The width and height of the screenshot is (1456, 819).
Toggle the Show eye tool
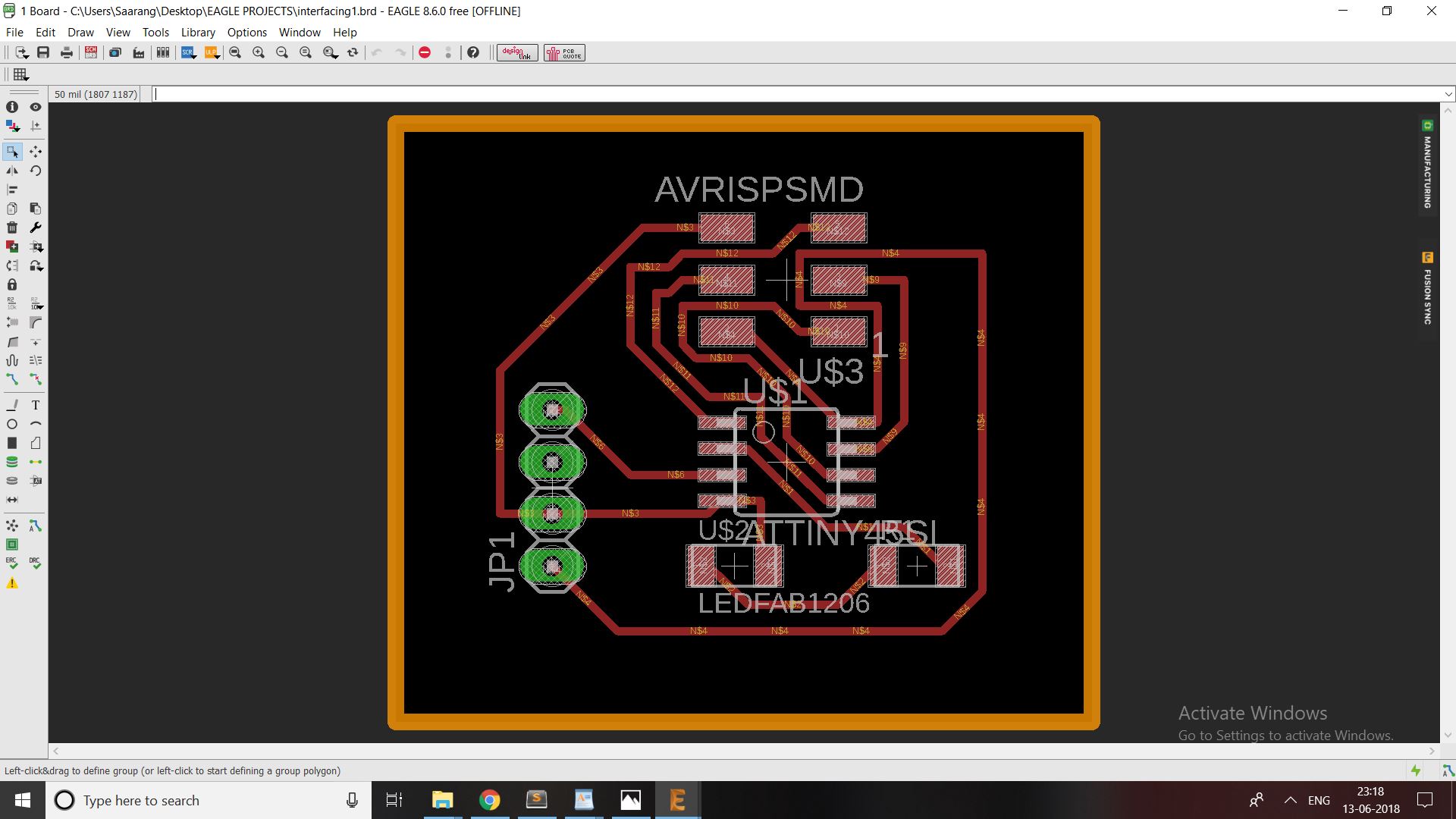click(x=35, y=107)
